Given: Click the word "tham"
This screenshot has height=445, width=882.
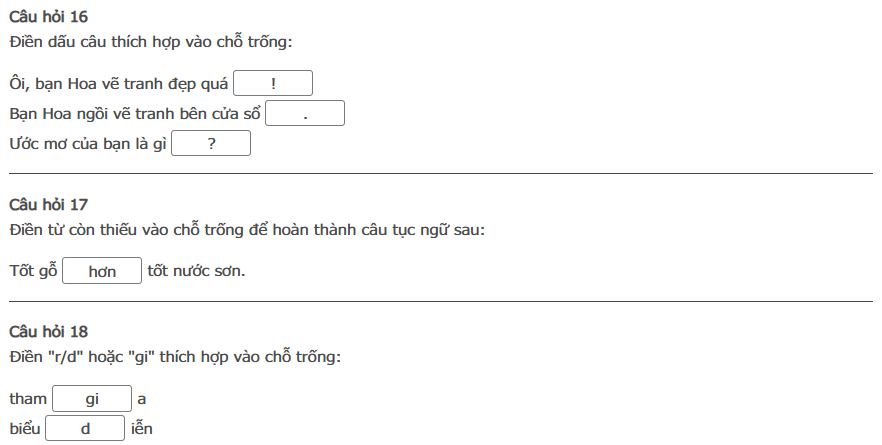Looking at the screenshot, I should (28, 399).
